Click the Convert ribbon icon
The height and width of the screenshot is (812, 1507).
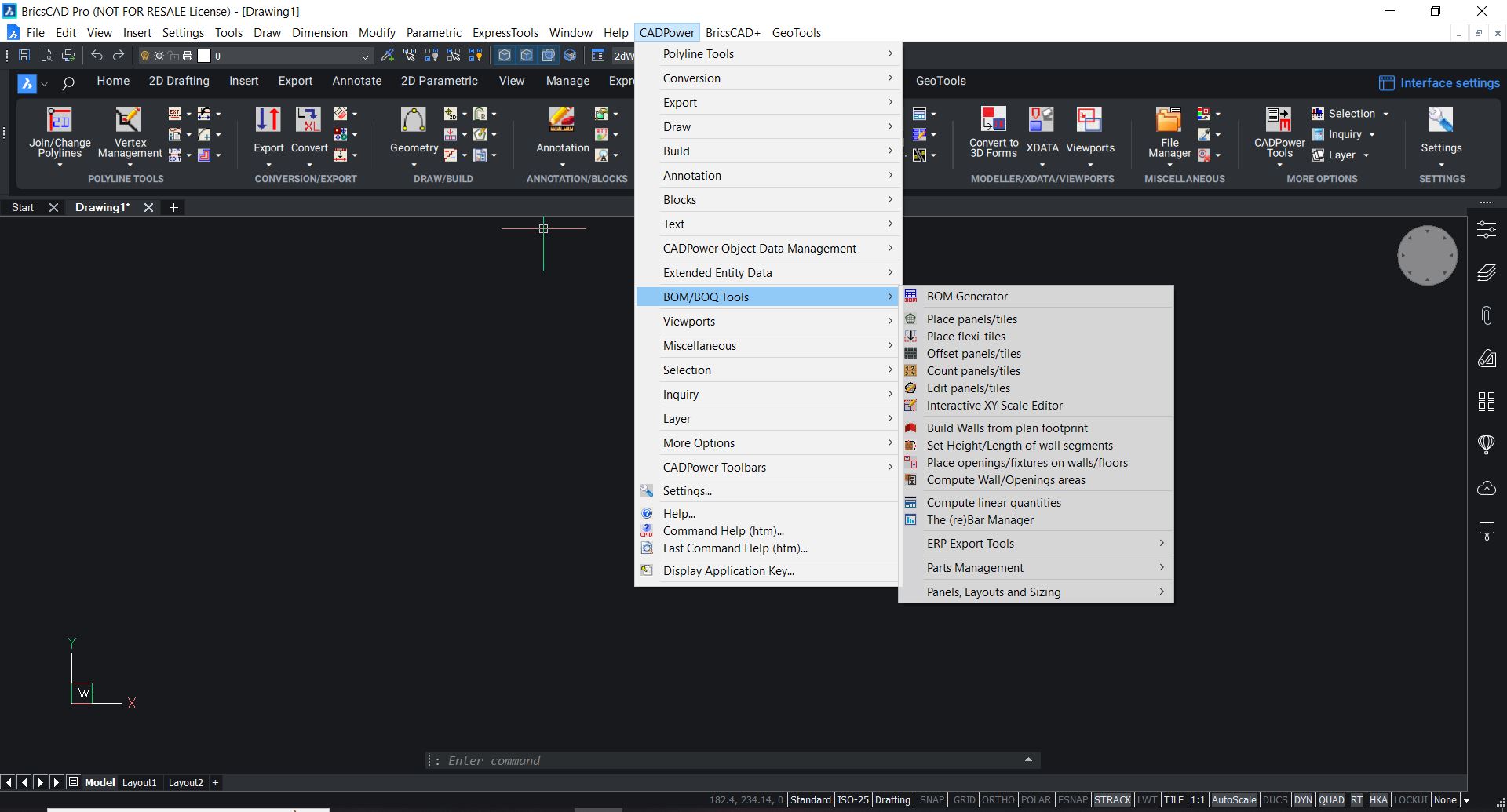(308, 120)
